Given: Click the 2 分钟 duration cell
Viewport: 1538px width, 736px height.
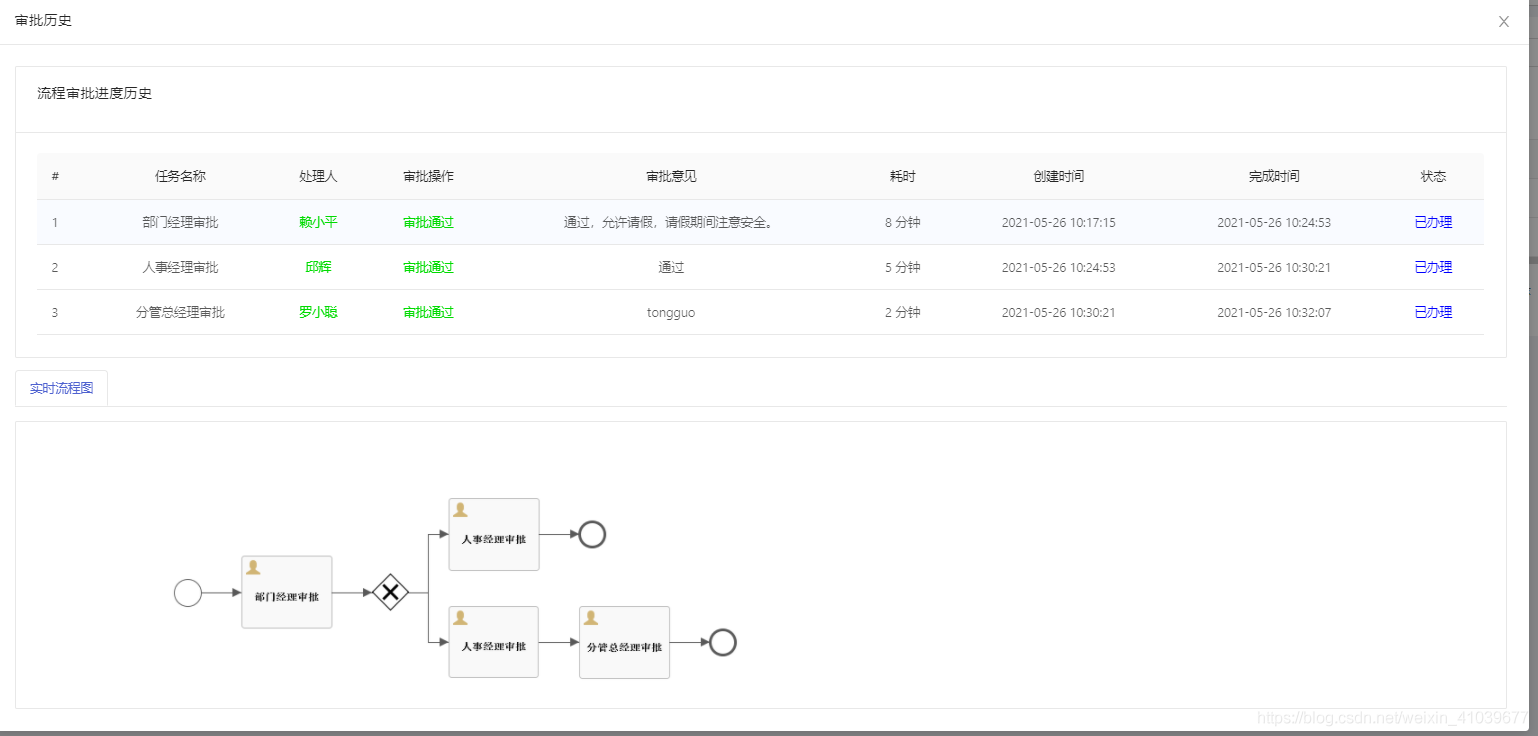Looking at the screenshot, I should click(902, 312).
